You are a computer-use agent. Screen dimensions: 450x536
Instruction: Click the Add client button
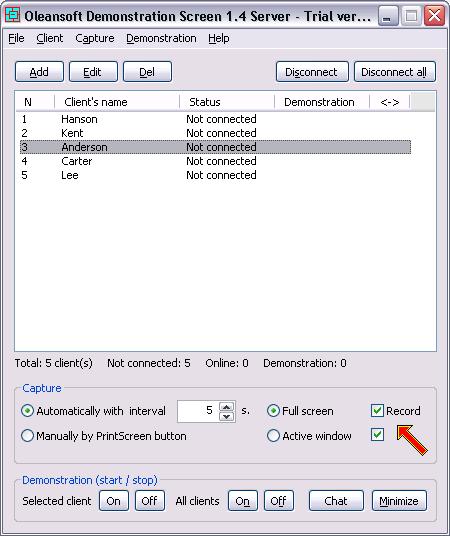click(x=39, y=72)
